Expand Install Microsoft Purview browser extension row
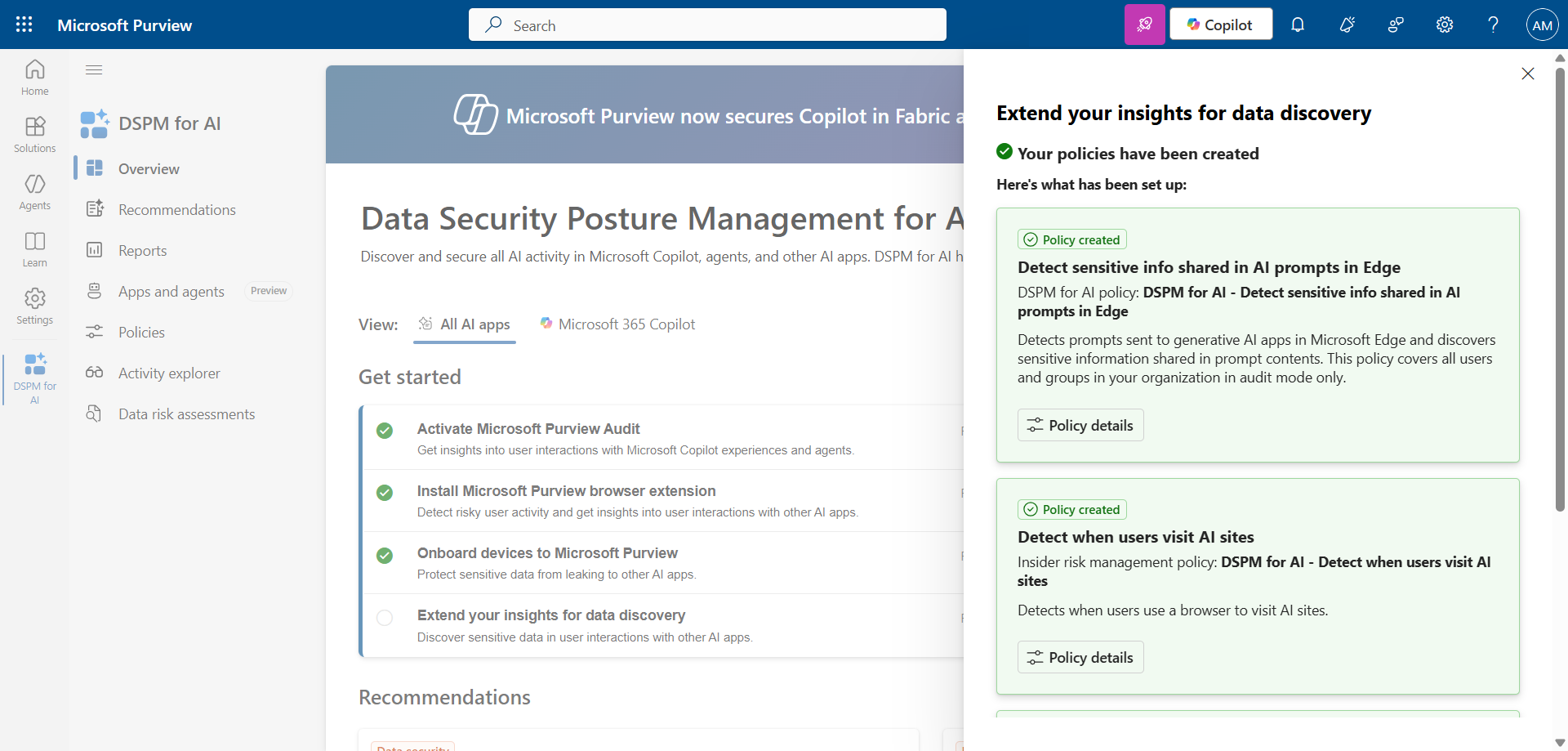 (566, 491)
